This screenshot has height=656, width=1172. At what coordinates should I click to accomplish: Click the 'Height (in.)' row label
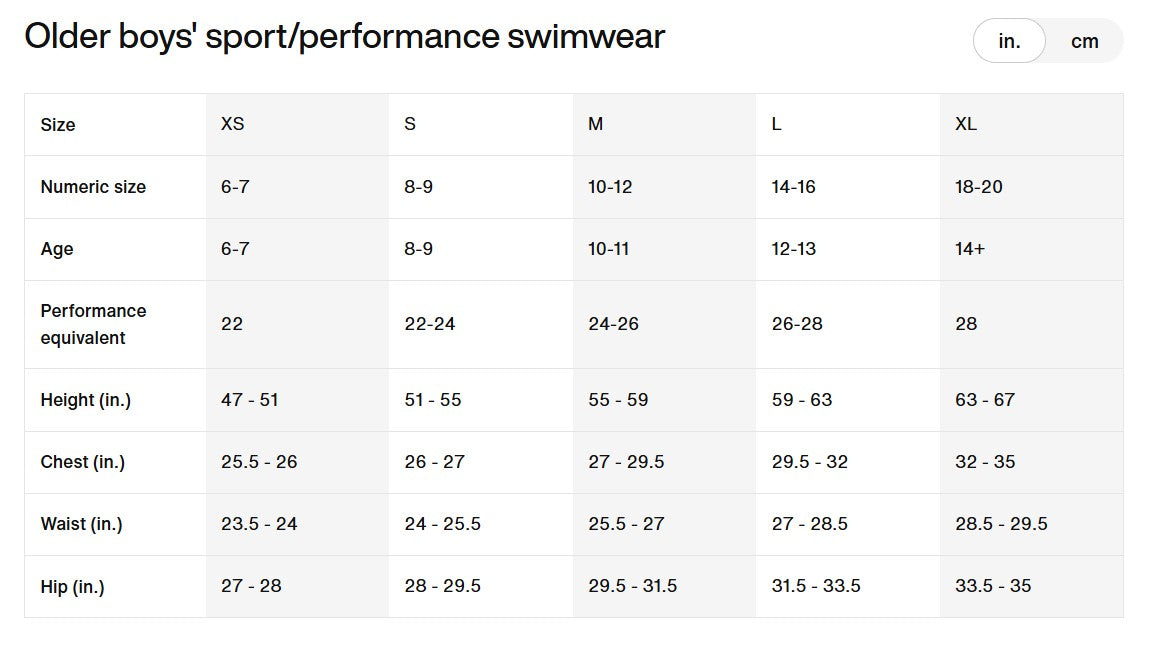coord(86,400)
